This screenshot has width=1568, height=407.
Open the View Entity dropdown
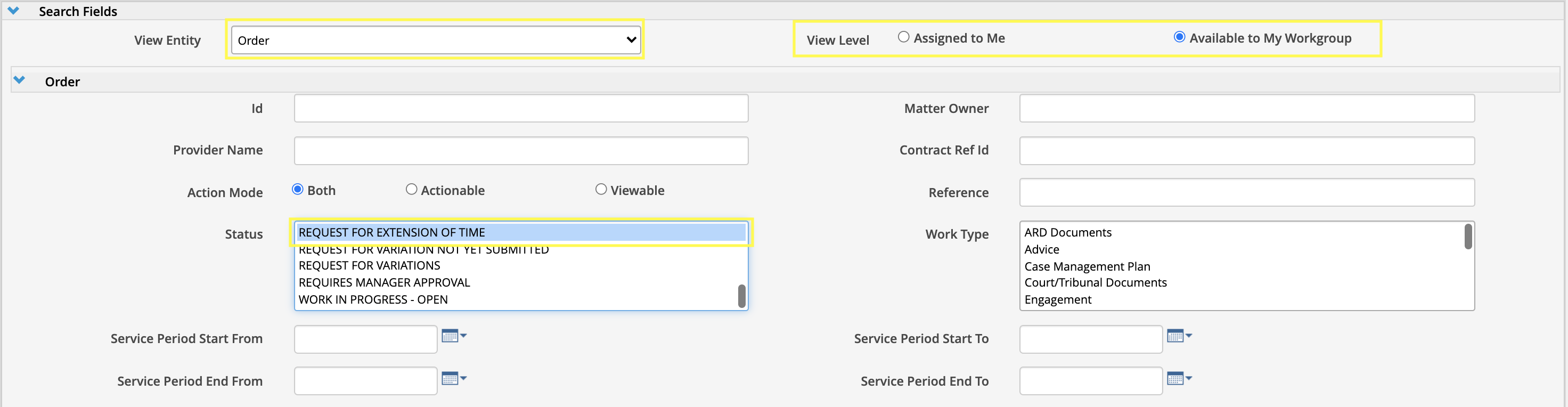pyautogui.click(x=436, y=40)
